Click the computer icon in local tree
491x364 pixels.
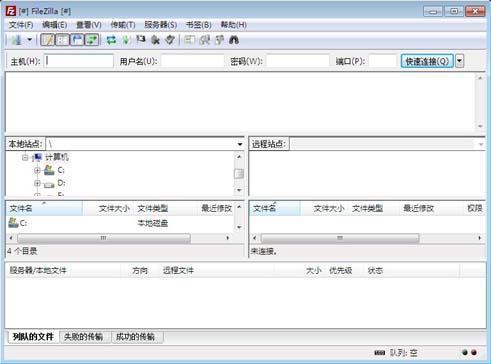click(37, 157)
